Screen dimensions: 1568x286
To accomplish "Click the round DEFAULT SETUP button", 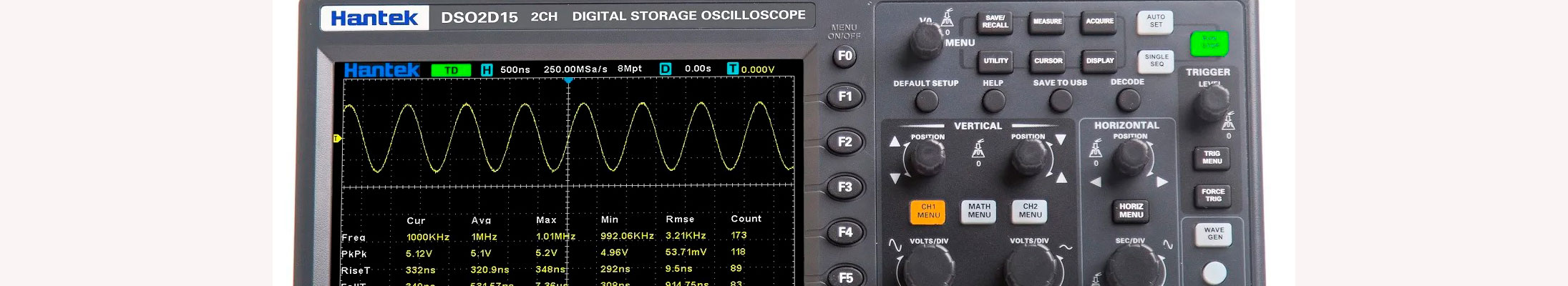I will pos(927,102).
